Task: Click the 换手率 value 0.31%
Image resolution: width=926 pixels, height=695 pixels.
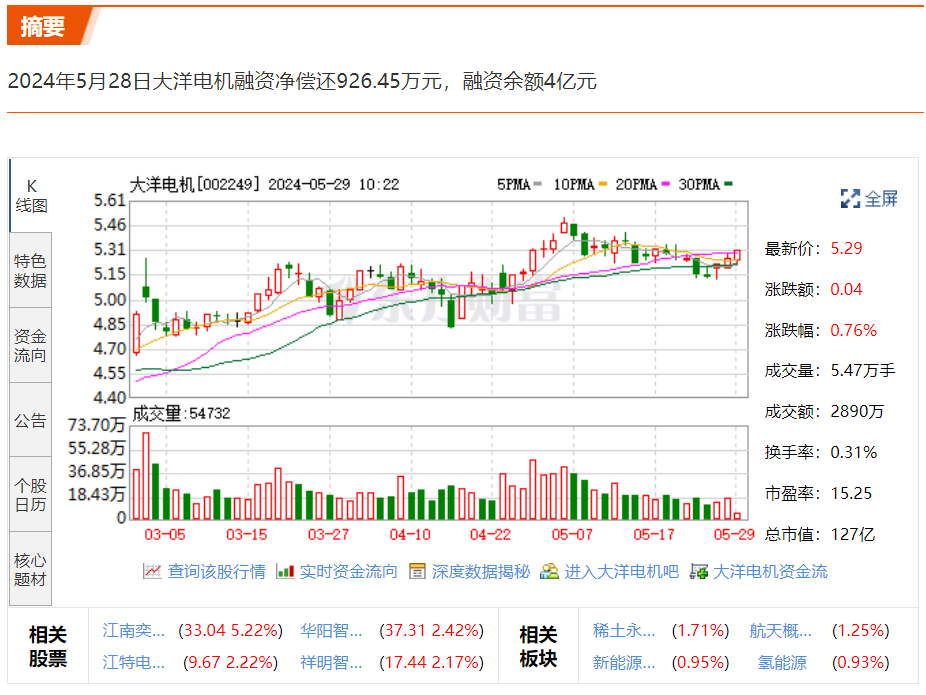Action: click(x=853, y=452)
